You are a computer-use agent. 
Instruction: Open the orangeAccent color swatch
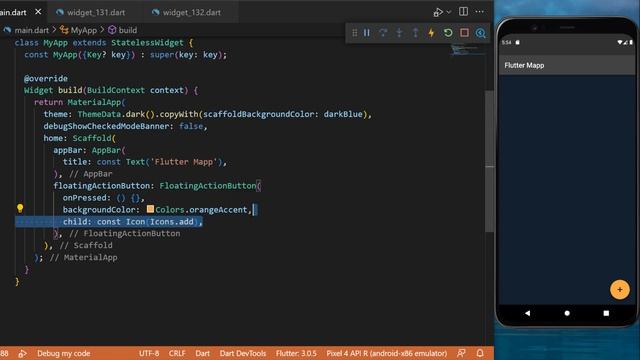point(150,209)
